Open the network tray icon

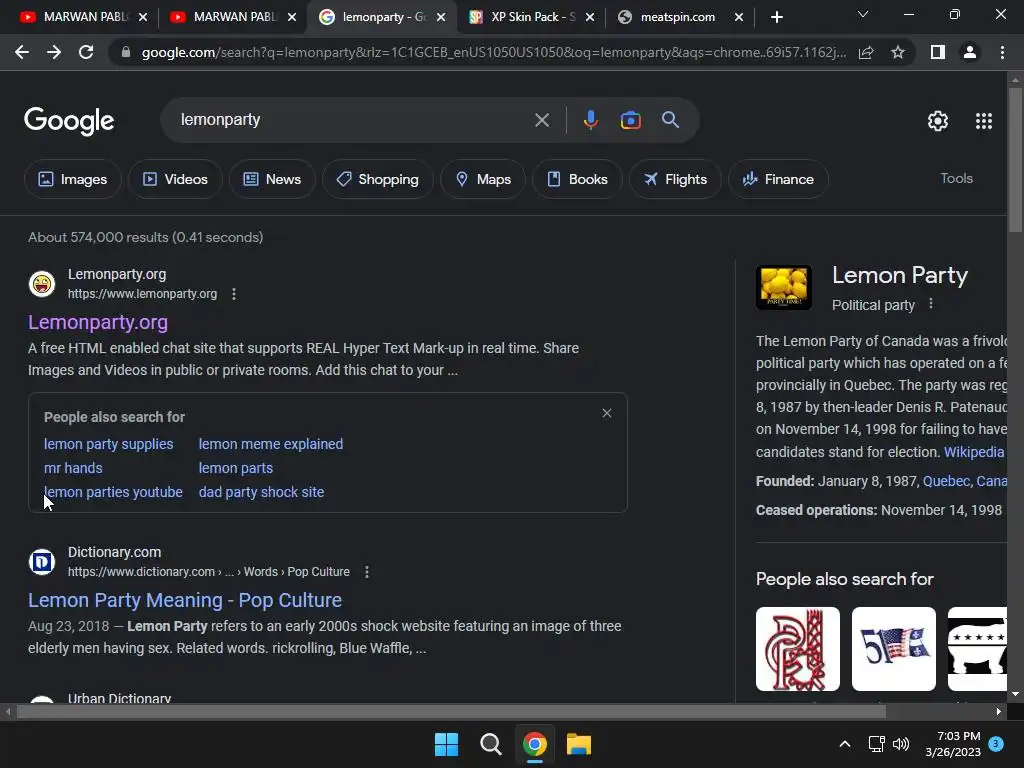(x=876, y=744)
